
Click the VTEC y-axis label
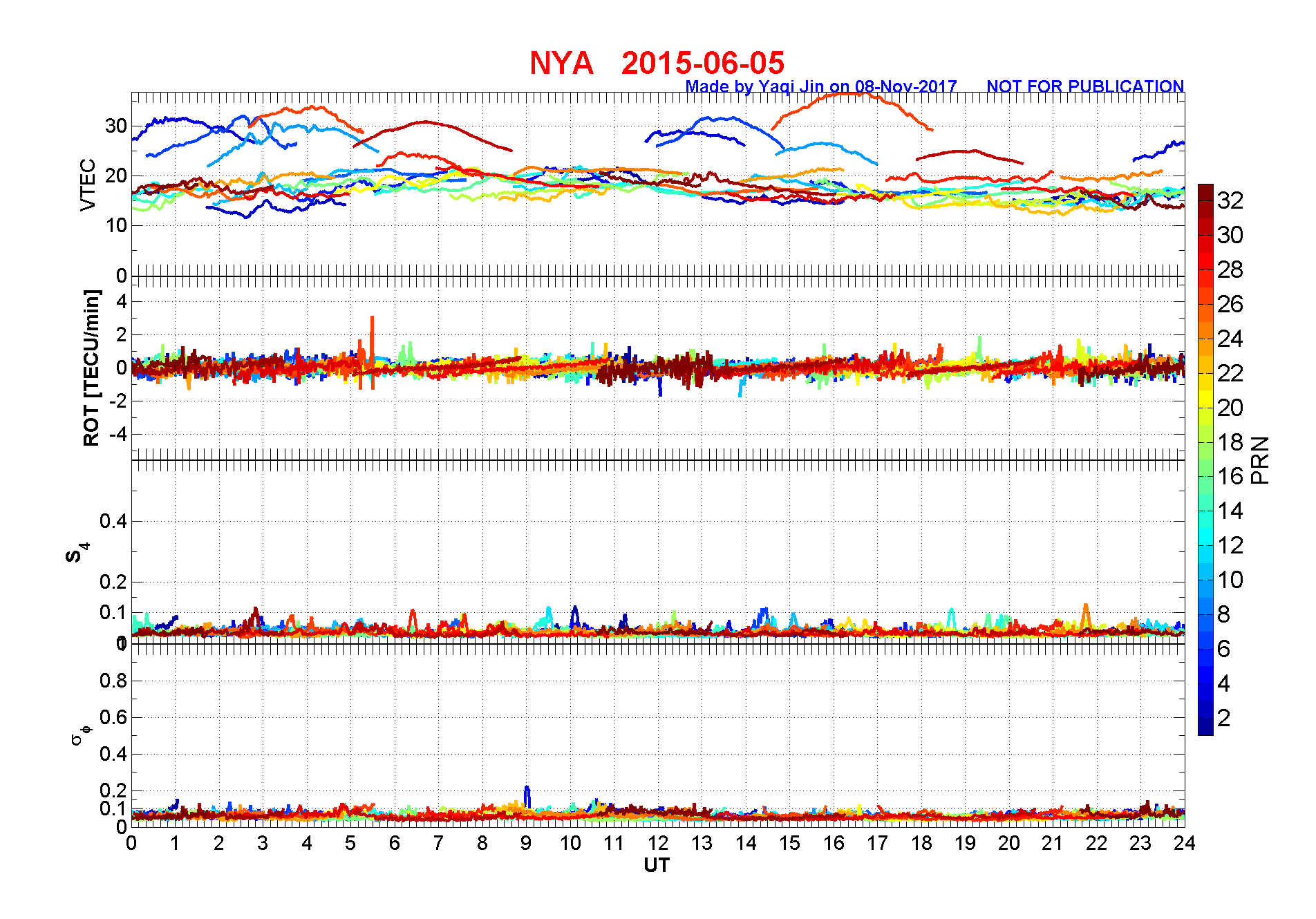point(88,184)
